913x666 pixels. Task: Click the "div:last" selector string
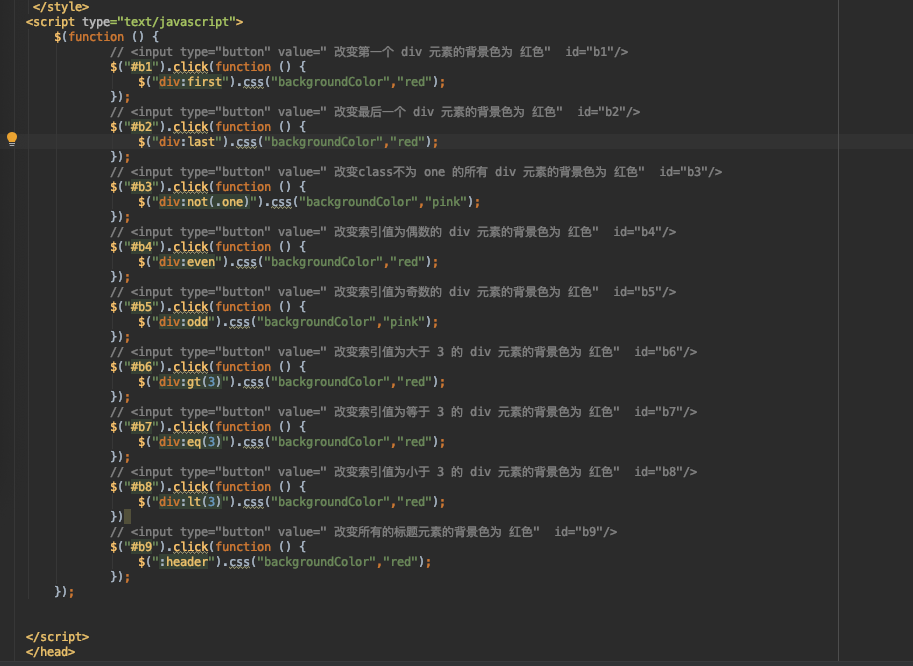click(x=187, y=142)
